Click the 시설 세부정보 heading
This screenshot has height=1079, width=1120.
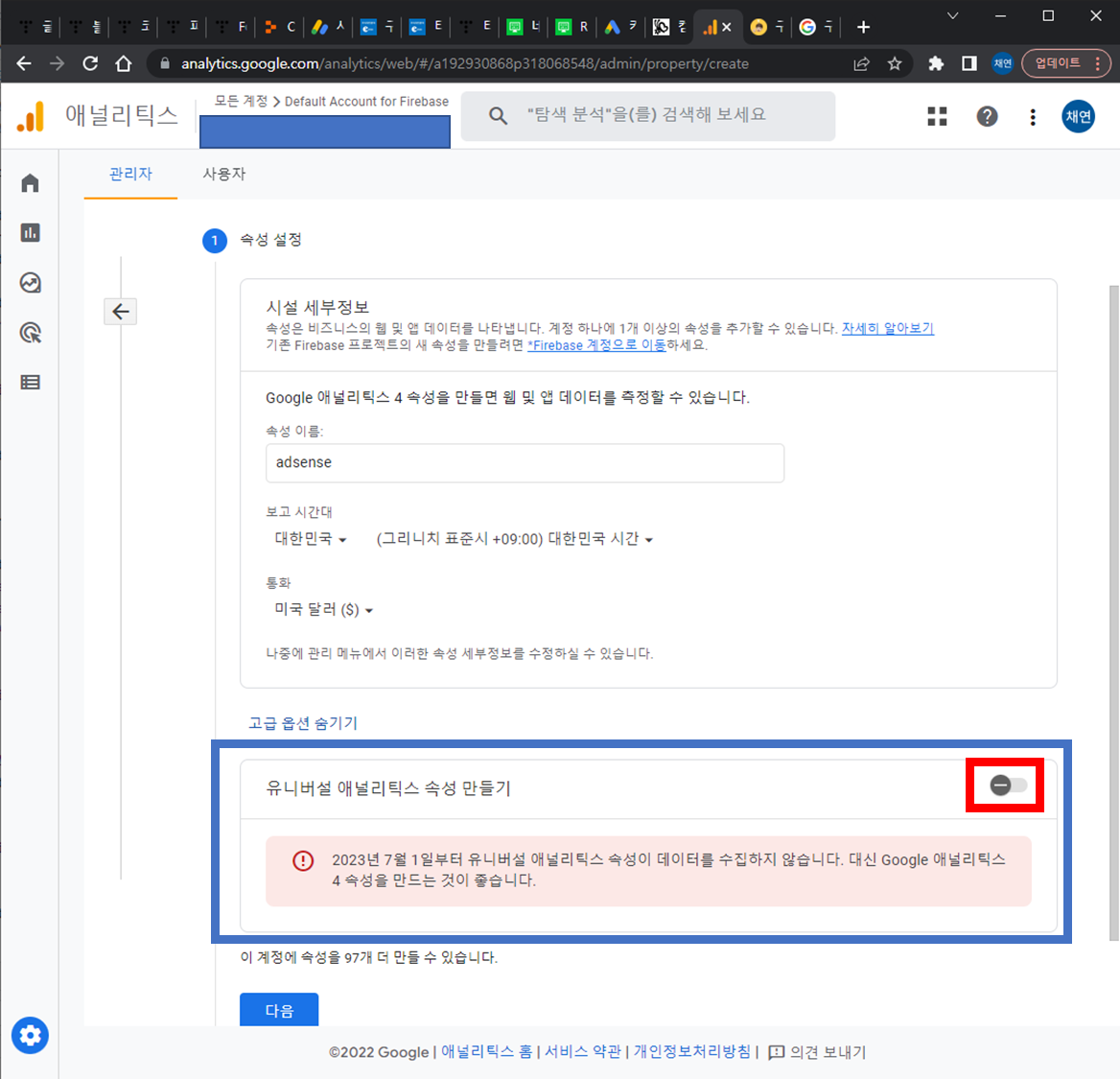tap(317, 307)
